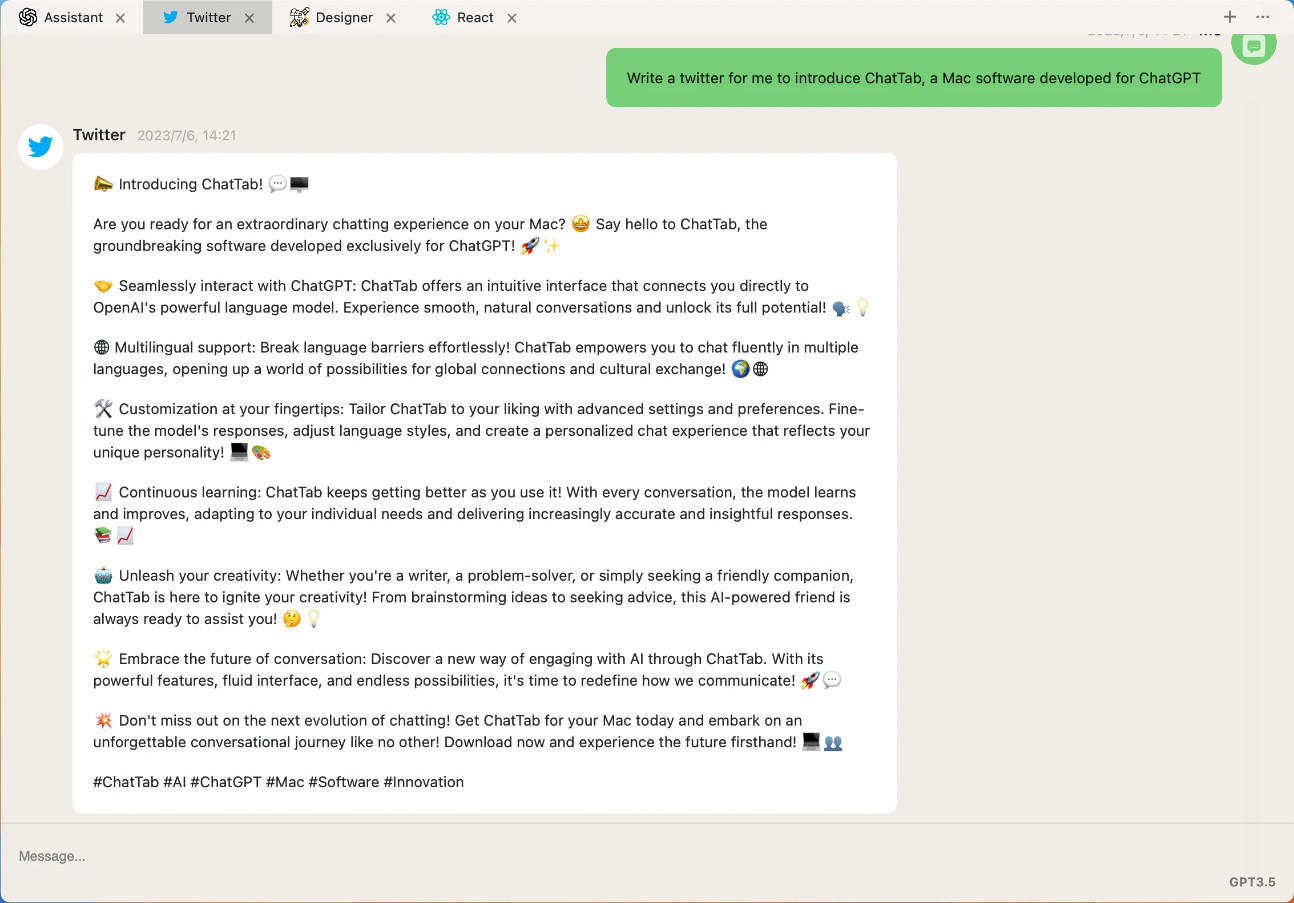Viewport: 1294px width, 903px height.
Task: Click the Twitter bird icon in tab bar
Action: [170, 17]
